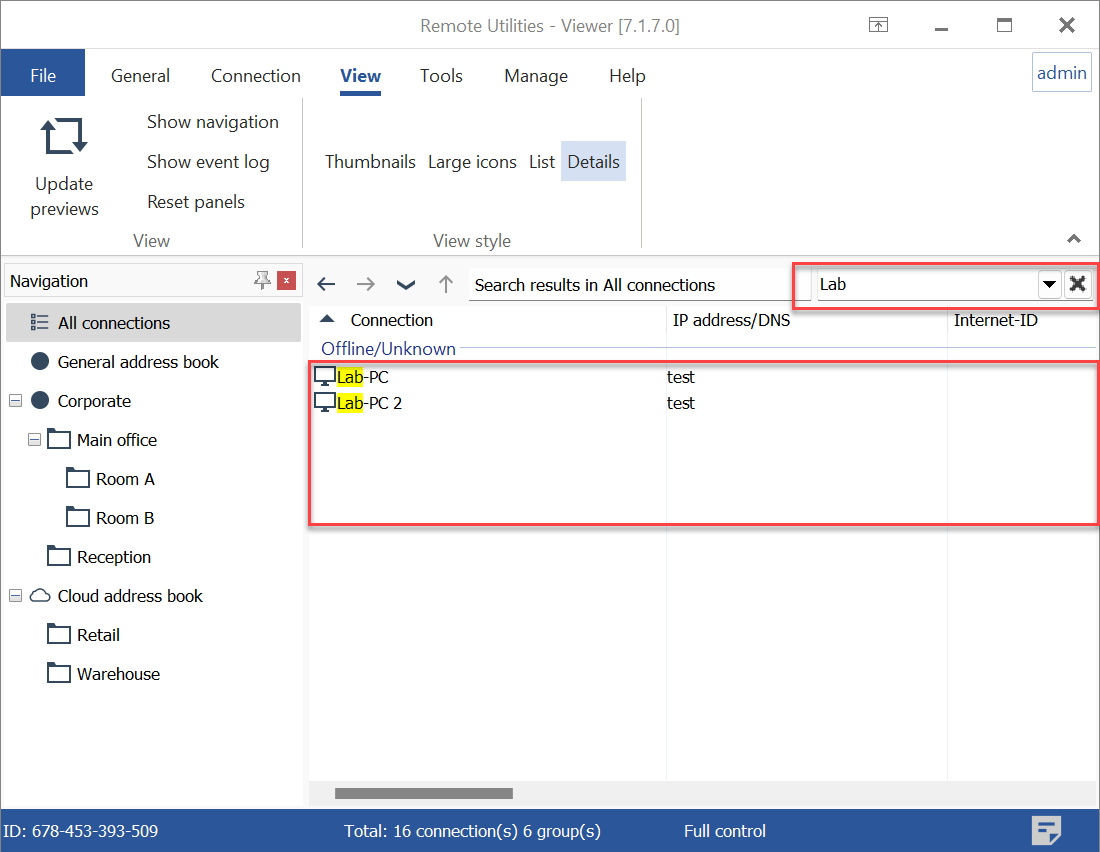
Task: Click the up arrow to go up a level
Action: tap(445, 284)
